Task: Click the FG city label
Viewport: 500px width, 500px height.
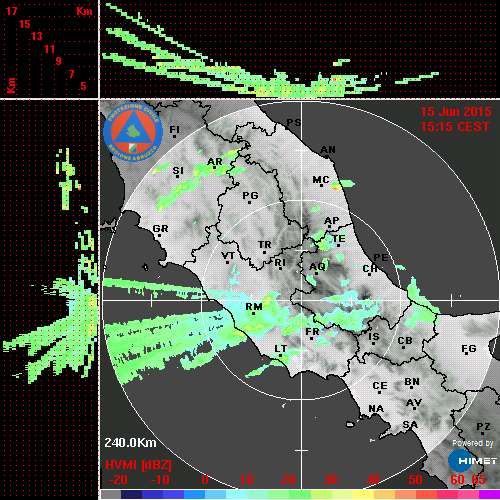Action: 469,349
